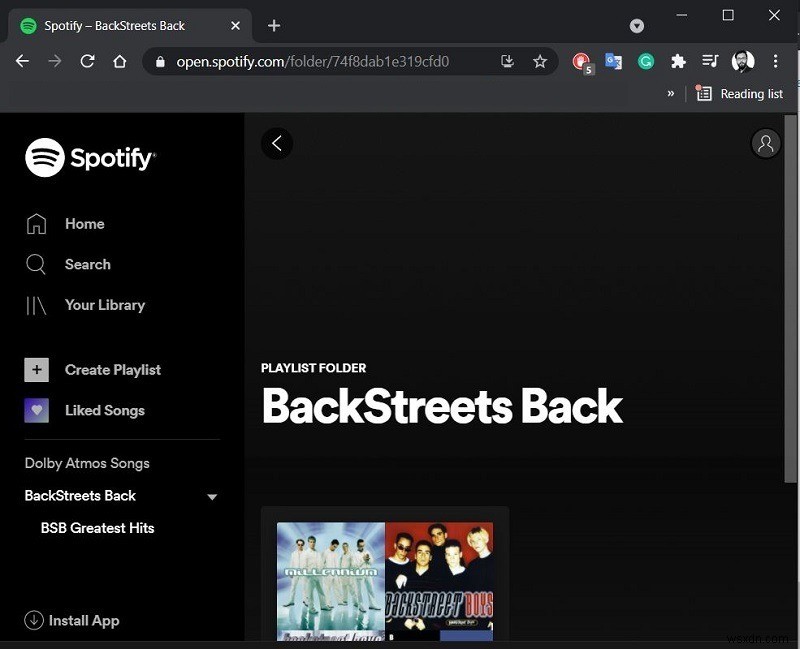Open the Reading list

point(740,93)
